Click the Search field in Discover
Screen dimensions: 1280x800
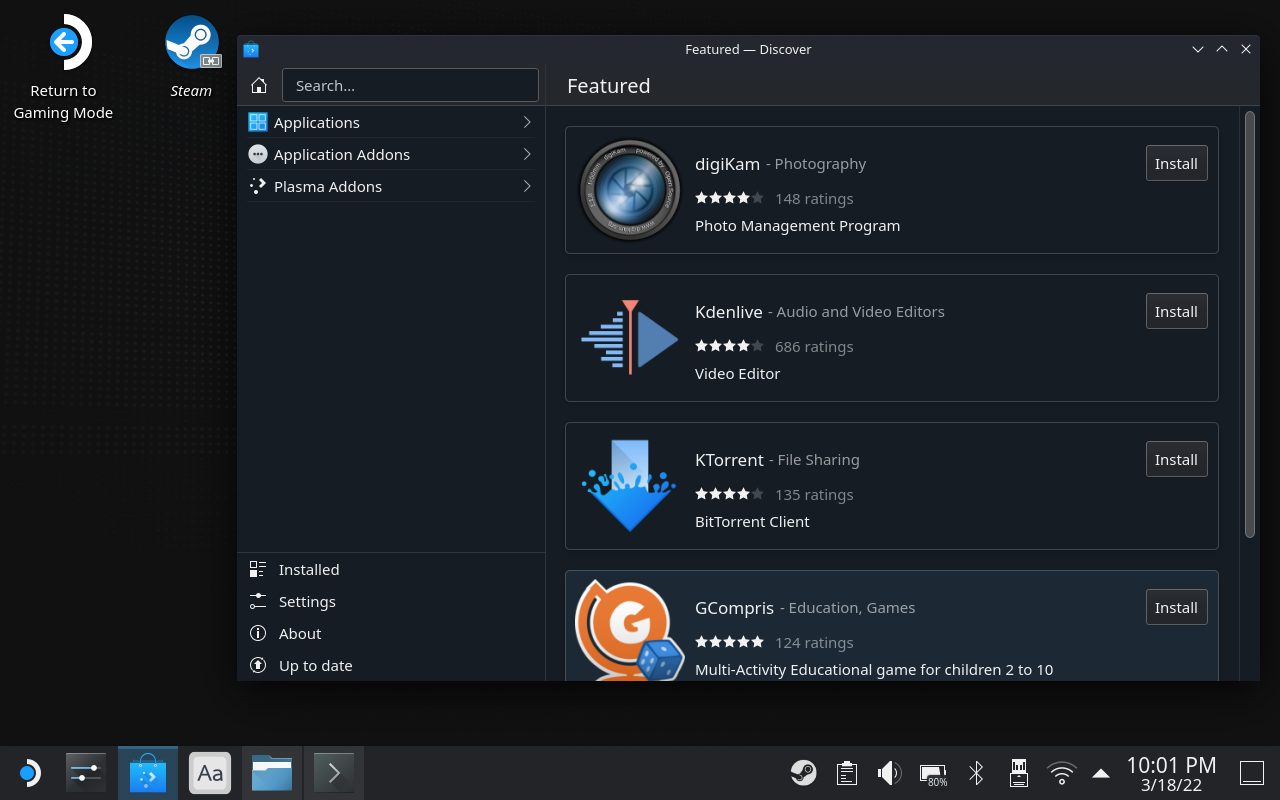click(410, 85)
